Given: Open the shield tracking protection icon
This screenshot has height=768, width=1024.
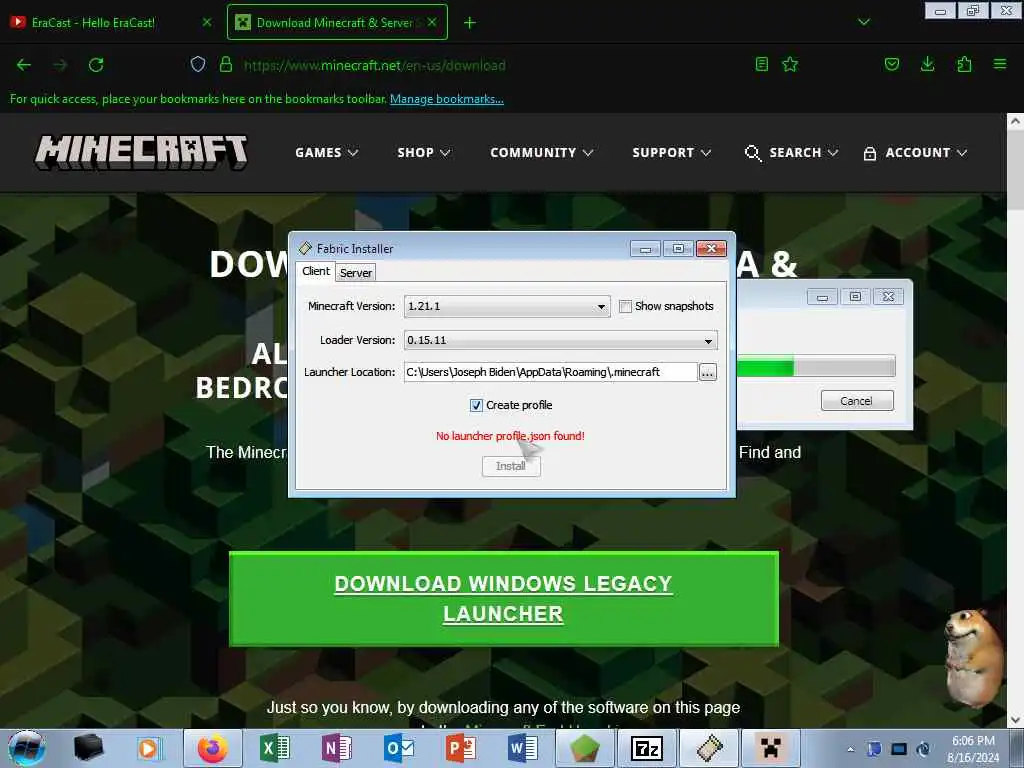Looking at the screenshot, I should point(198,65).
